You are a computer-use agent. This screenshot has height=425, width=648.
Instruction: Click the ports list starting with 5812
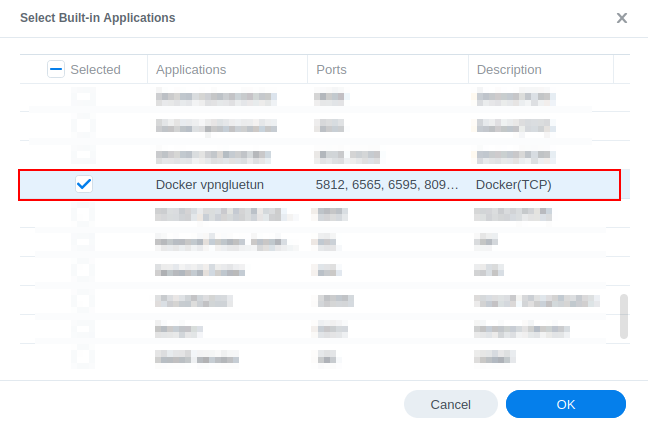click(x=387, y=184)
